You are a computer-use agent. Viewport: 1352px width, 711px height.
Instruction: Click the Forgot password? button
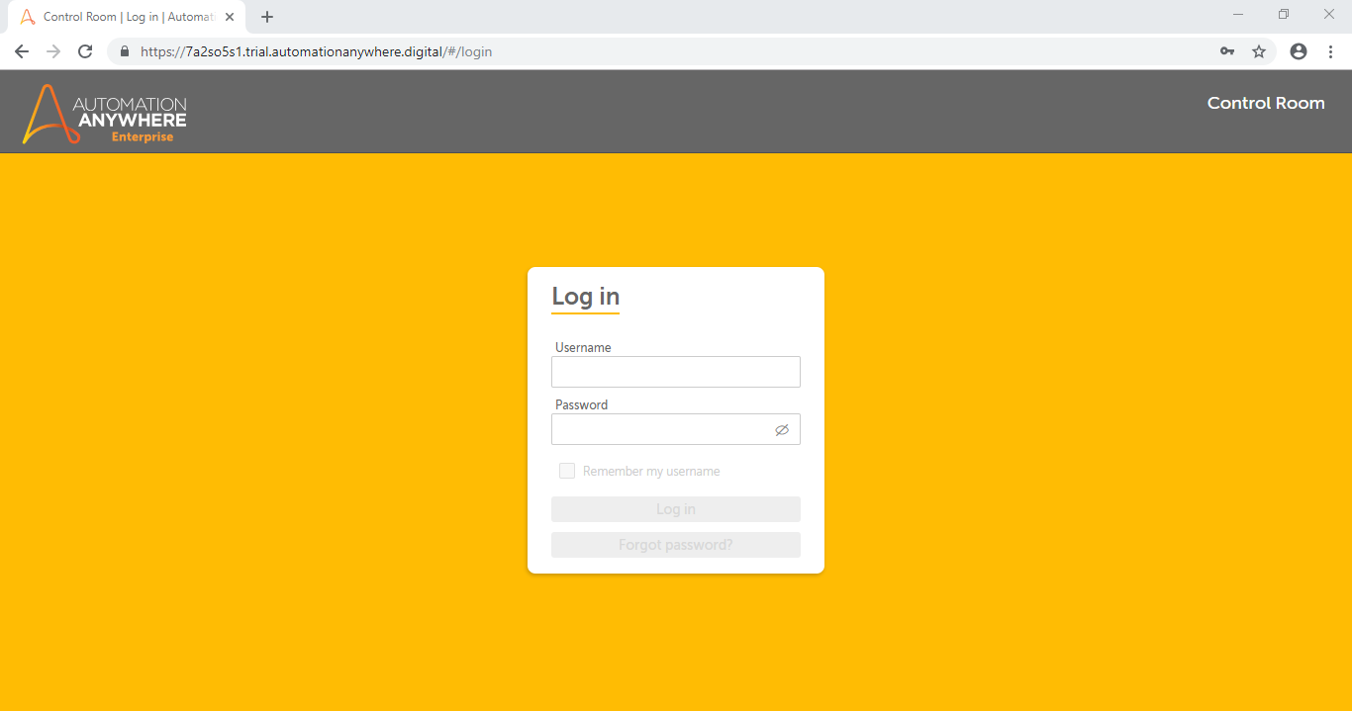tap(675, 545)
